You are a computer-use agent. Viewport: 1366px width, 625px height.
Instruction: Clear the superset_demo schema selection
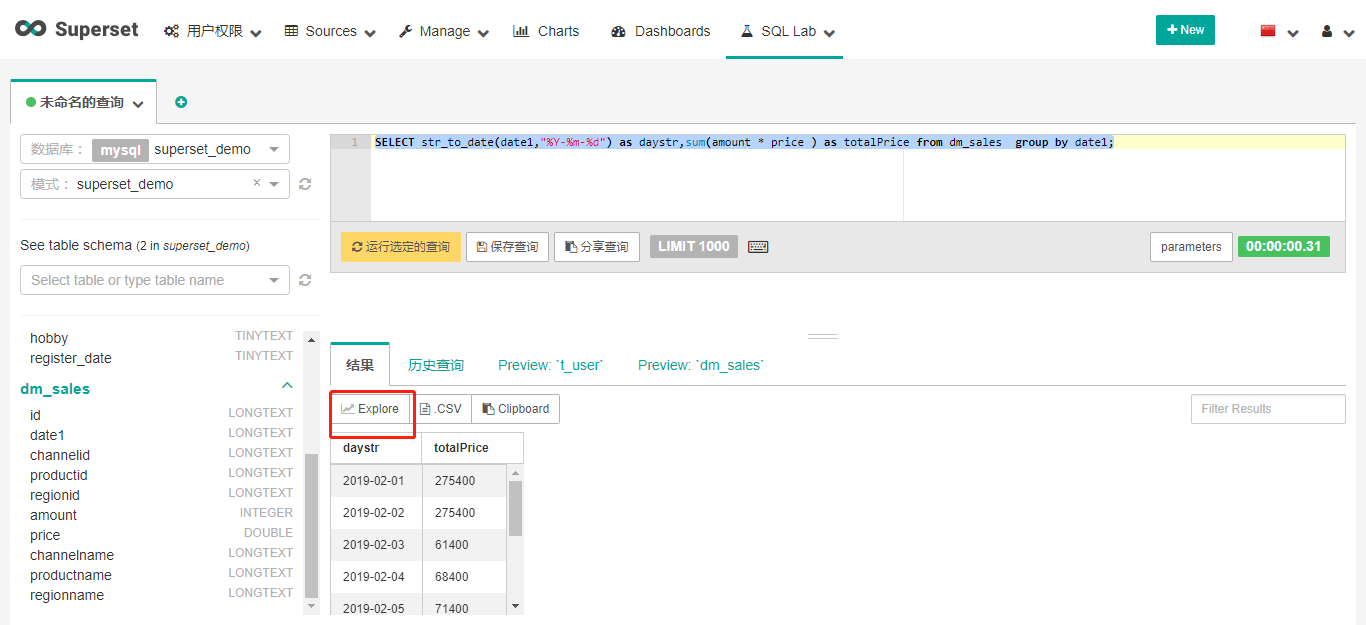tap(255, 184)
